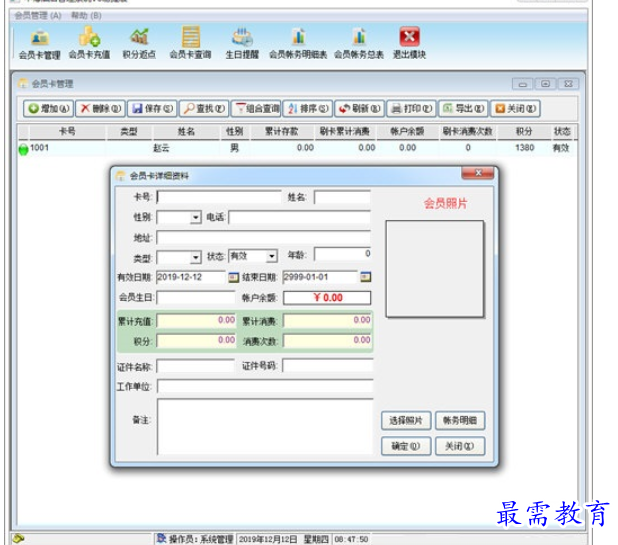This screenshot has height=545, width=618.
Task: Expand the 状态 status dropdown
Action: point(271,257)
